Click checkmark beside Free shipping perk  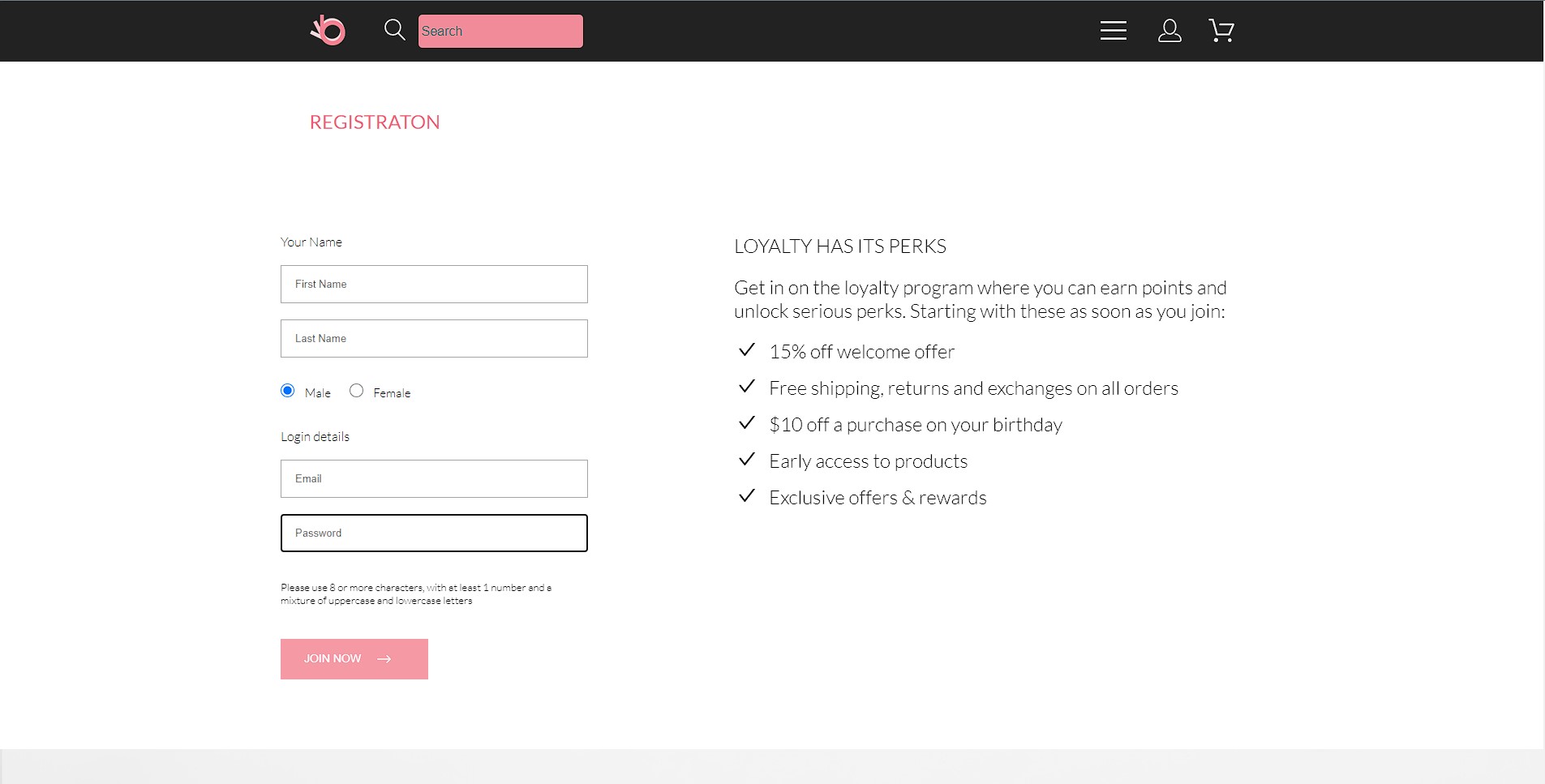(x=747, y=387)
